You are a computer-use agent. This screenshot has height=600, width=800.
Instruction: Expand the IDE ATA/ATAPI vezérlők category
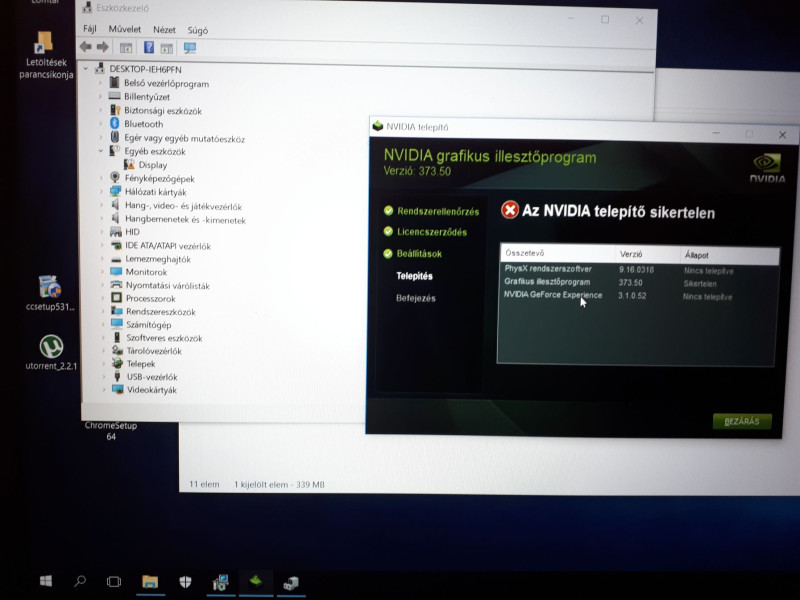(x=102, y=245)
